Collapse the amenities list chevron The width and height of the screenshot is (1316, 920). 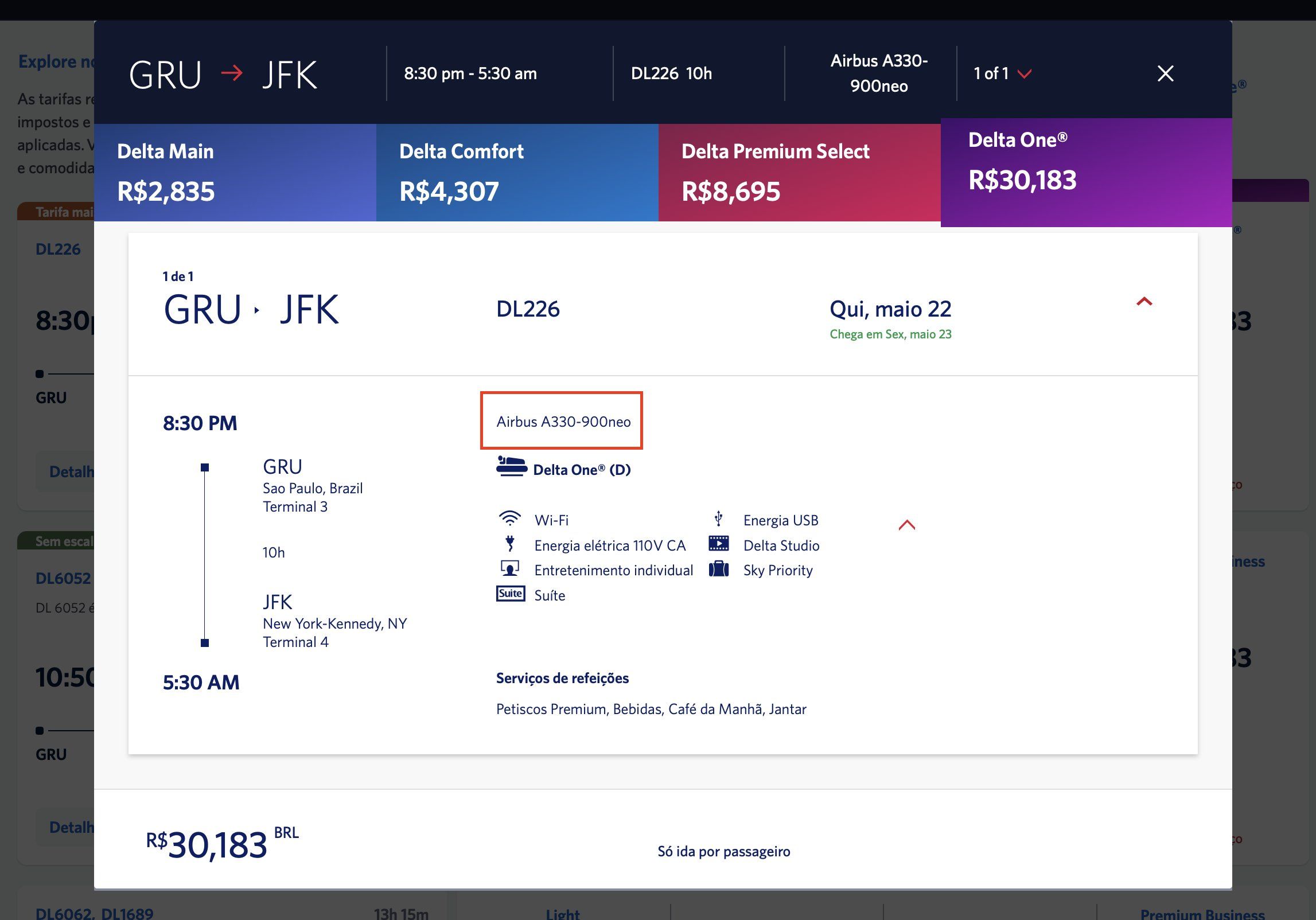[906, 525]
